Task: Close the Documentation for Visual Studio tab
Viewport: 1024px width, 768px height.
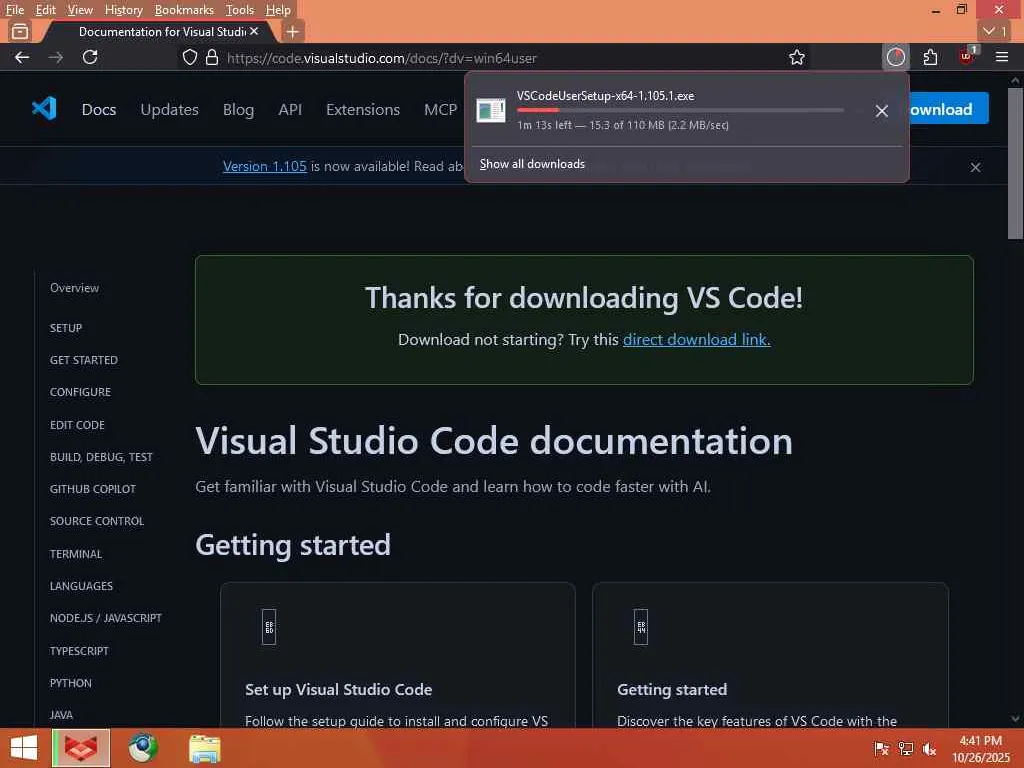Action: tap(254, 31)
